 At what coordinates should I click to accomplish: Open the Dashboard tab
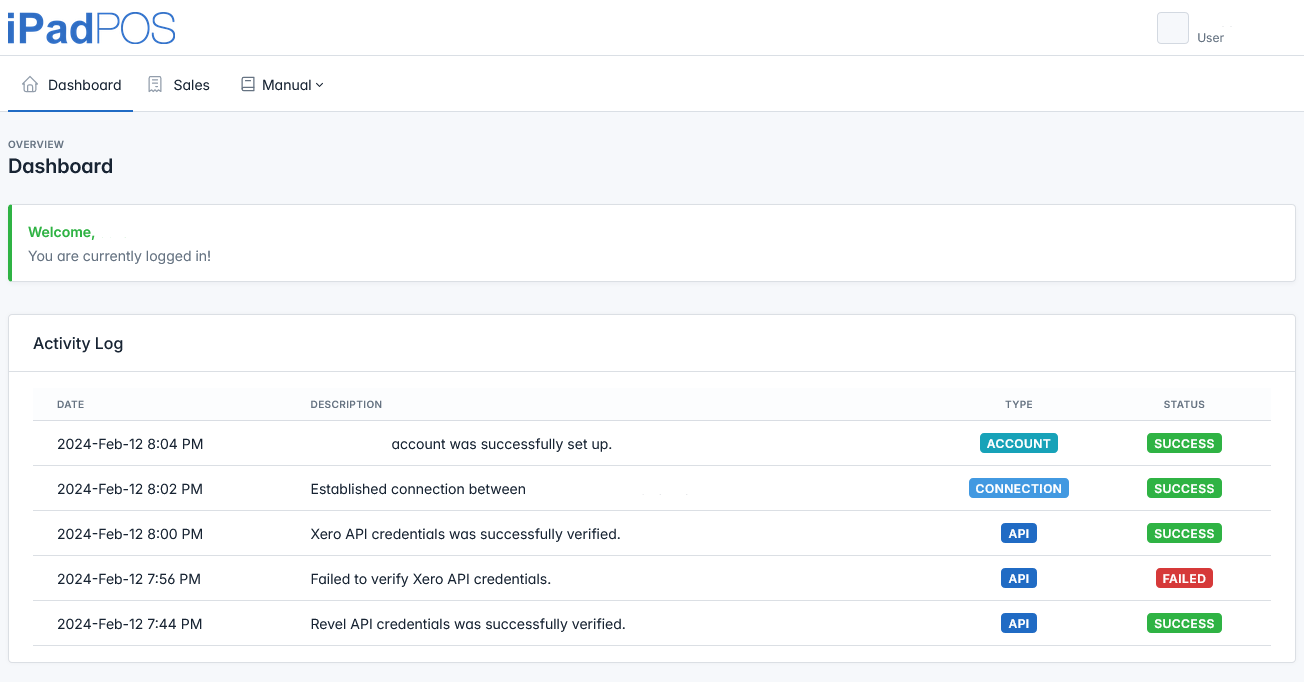(84, 85)
